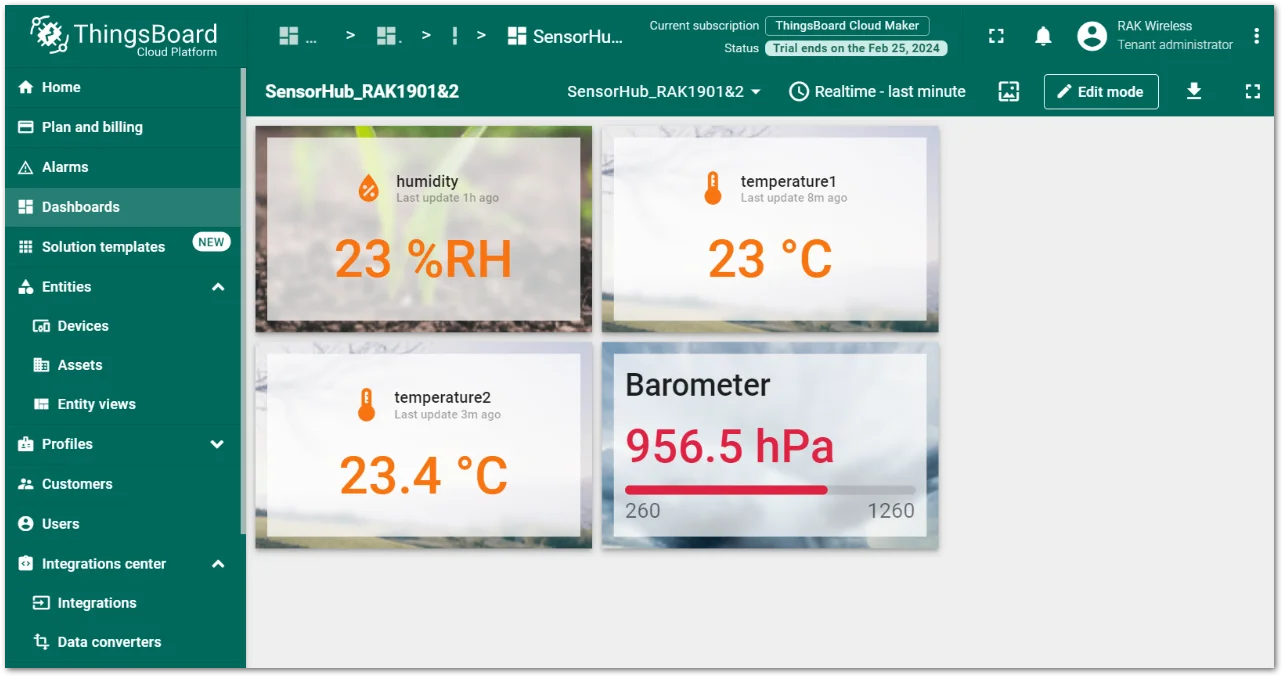
Task: Click the Alarms warning triangle icon
Action: click(x=26, y=167)
